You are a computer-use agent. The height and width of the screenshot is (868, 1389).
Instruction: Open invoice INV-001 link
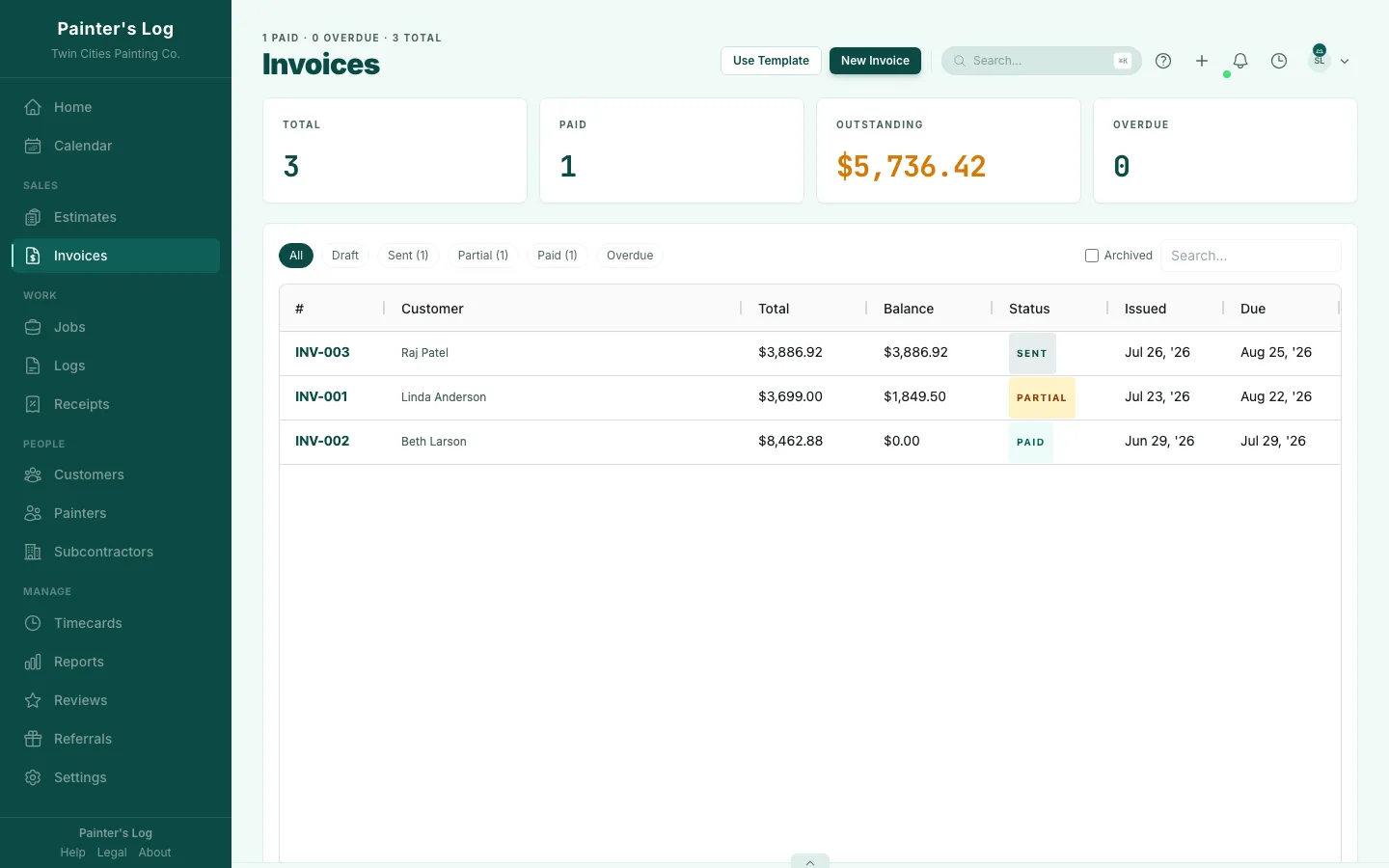tap(321, 397)
